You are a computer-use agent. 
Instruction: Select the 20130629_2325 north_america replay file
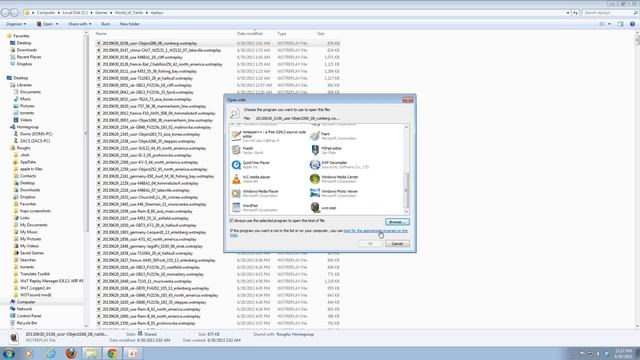(154, 148)
